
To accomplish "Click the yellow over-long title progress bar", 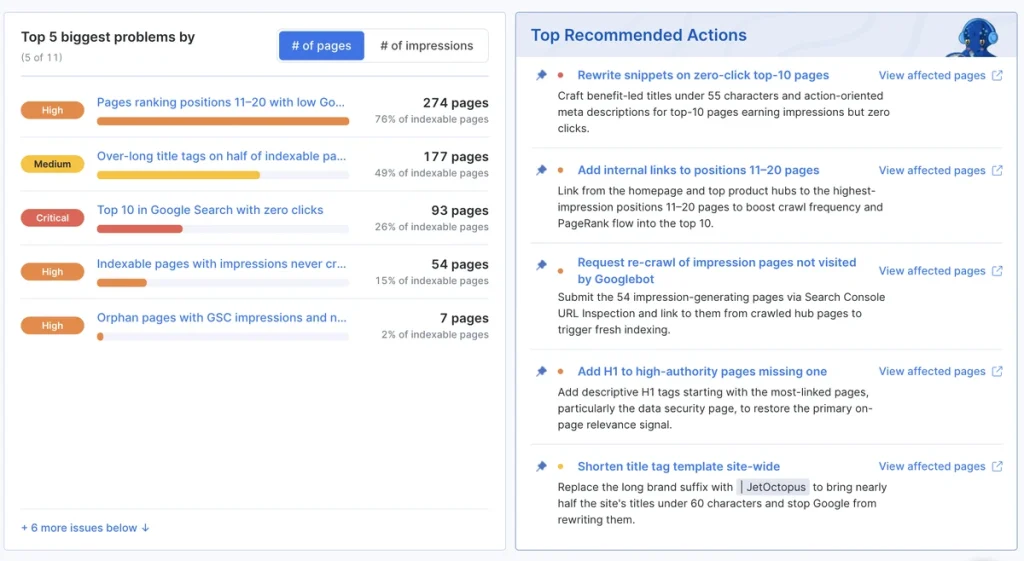I will click(x=178, y=175).
